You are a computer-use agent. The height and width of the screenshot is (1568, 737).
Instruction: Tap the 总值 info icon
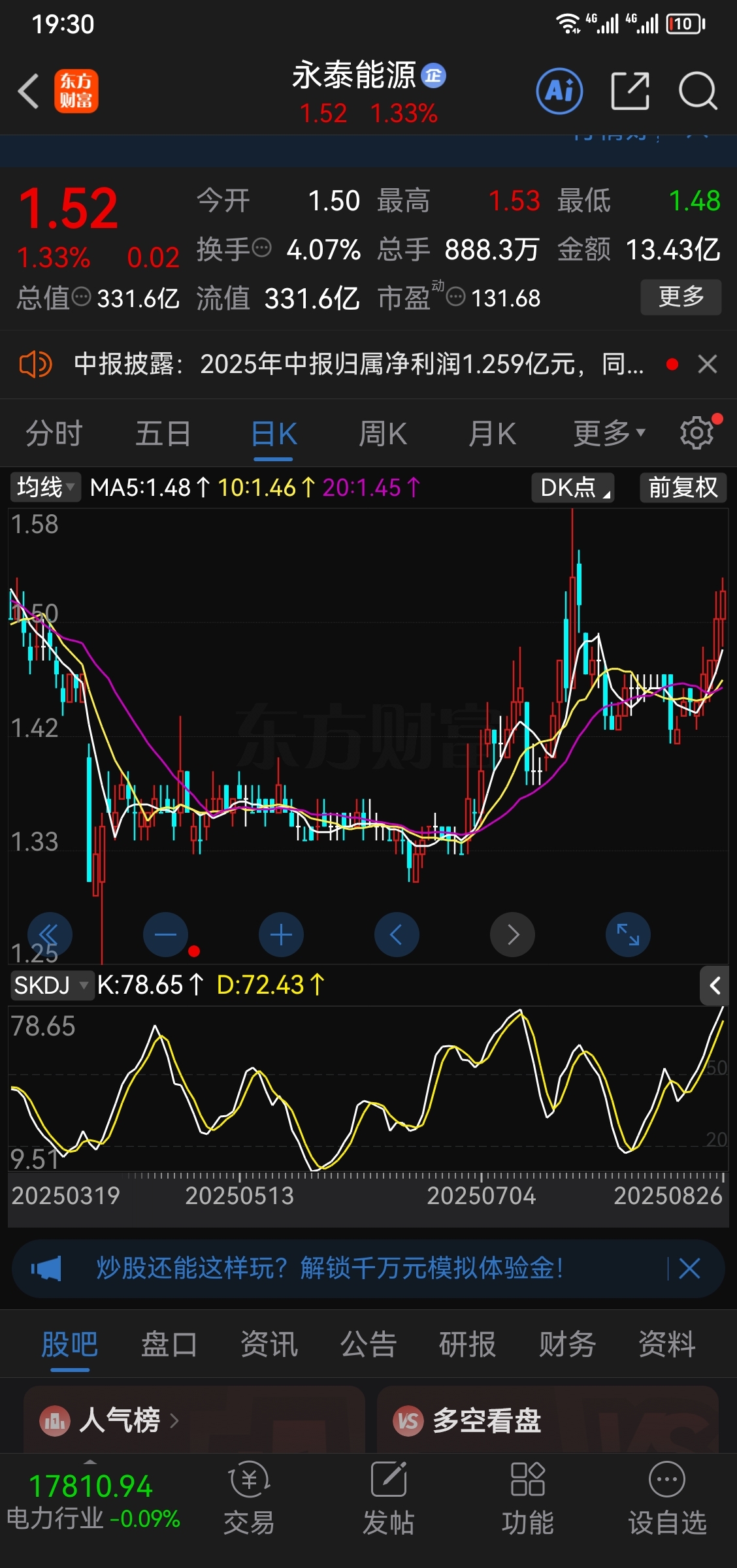click(x=81, y=297)
